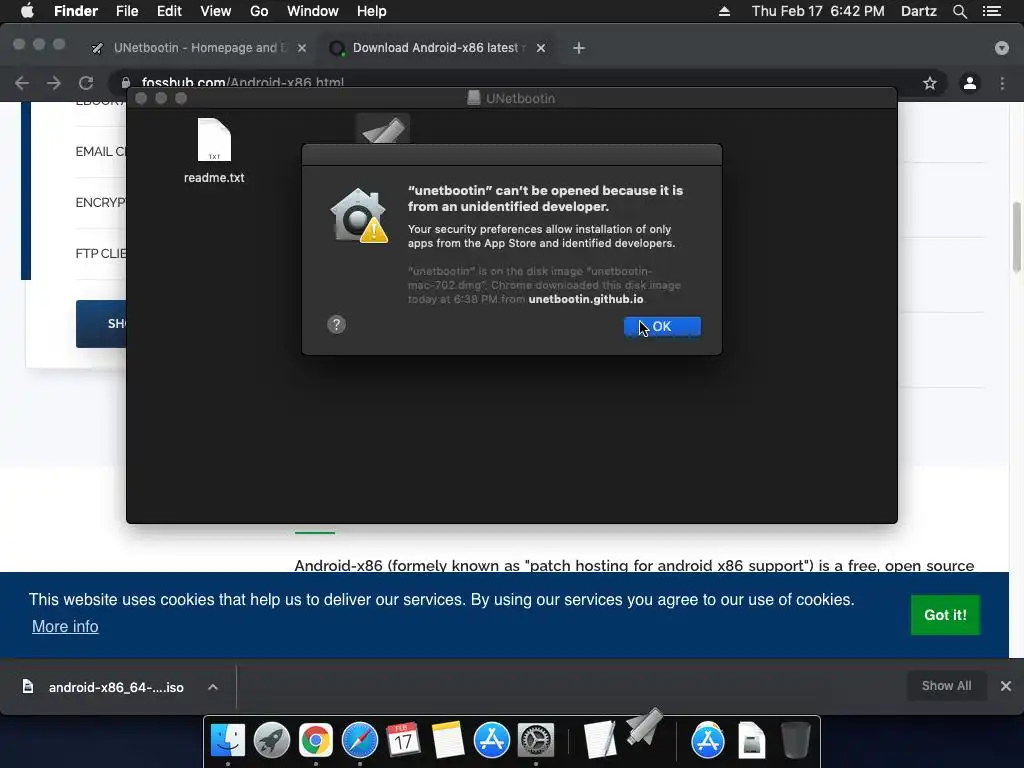Go back in Chrome
1024x768 pixels.
point(22,83)
